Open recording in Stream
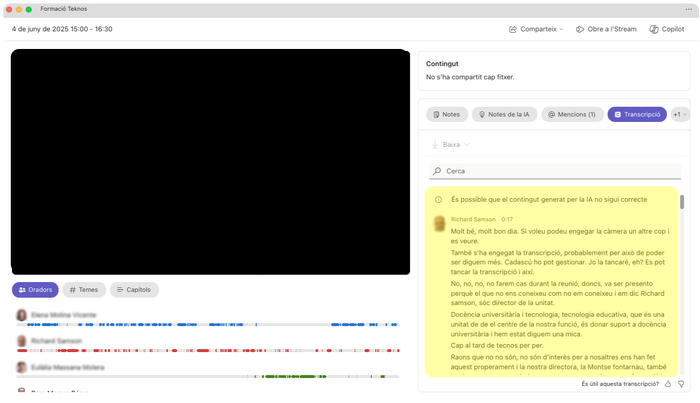Image resolution: width=700 pixels, height=403 pixels. click(x=606, y=29)
